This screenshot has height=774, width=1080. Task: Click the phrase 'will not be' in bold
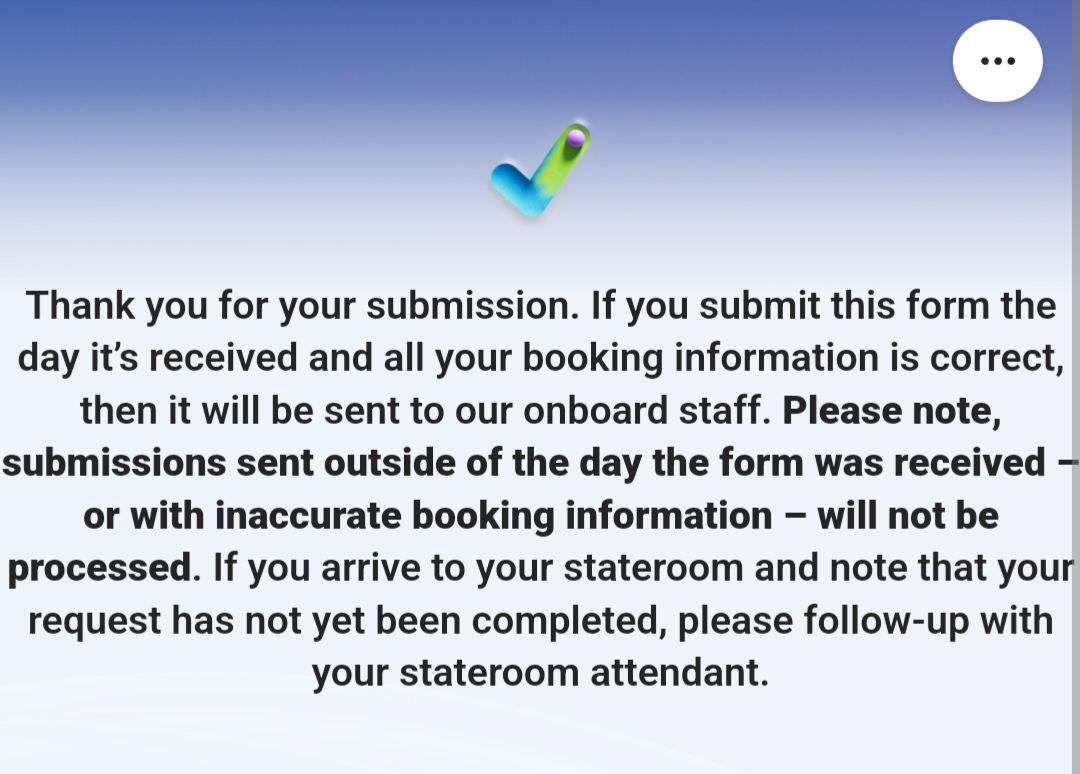coord(908,516)
